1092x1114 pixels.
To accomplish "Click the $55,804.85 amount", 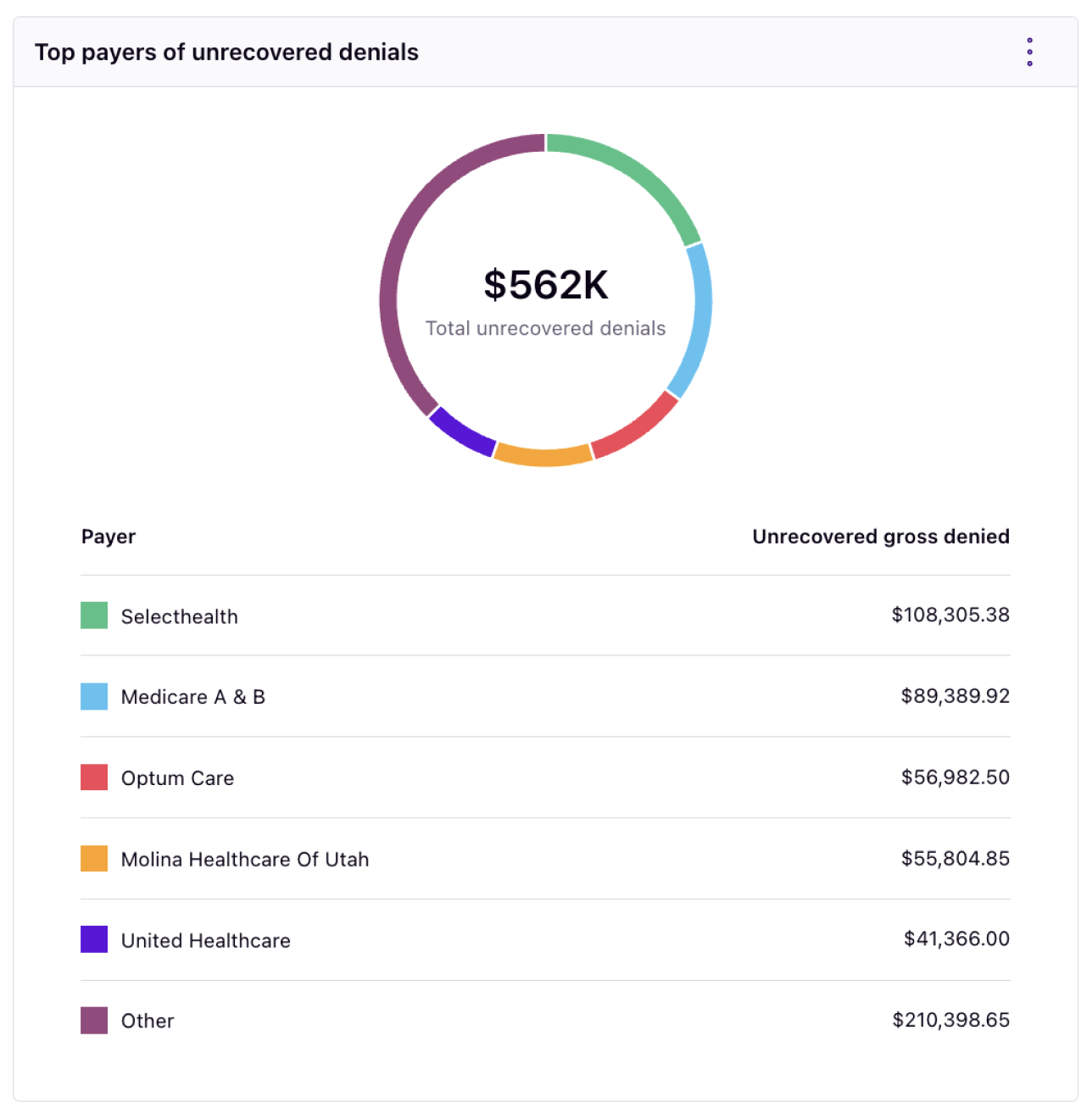I will tap(955, 858).
